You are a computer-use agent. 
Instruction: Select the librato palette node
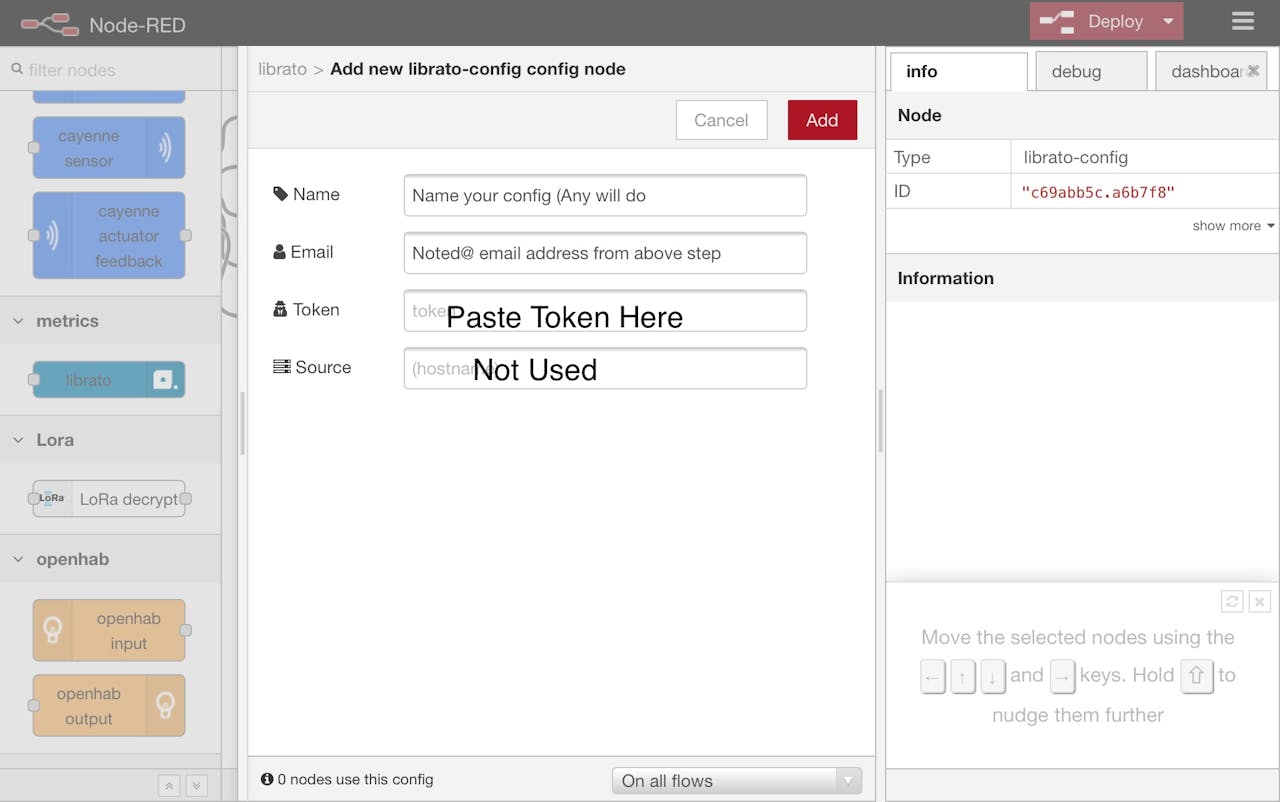click(x=109, y=380)
